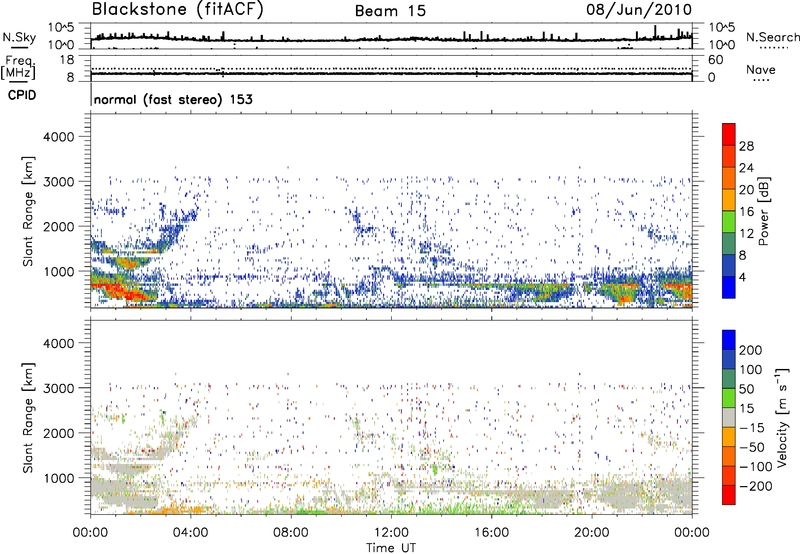Select 'Slant Range [km]' title of the velocity panel
Viewport: 800px width, 554px height.
point(28,418)
